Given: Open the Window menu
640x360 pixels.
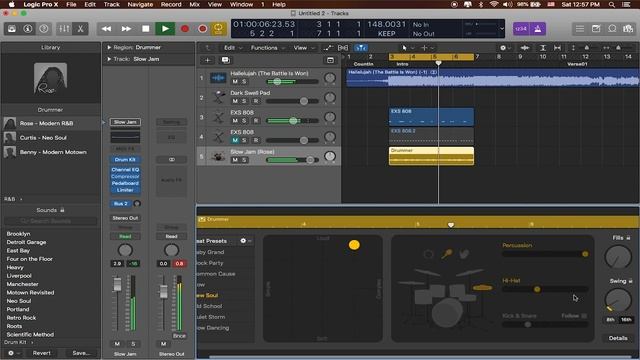Looking at the screenshot, I should (x=241, y=4).
